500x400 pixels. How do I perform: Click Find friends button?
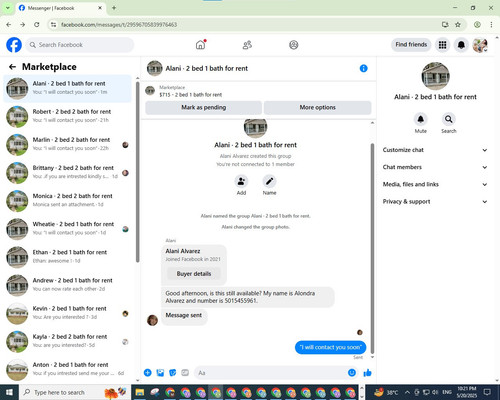(411, 45)
